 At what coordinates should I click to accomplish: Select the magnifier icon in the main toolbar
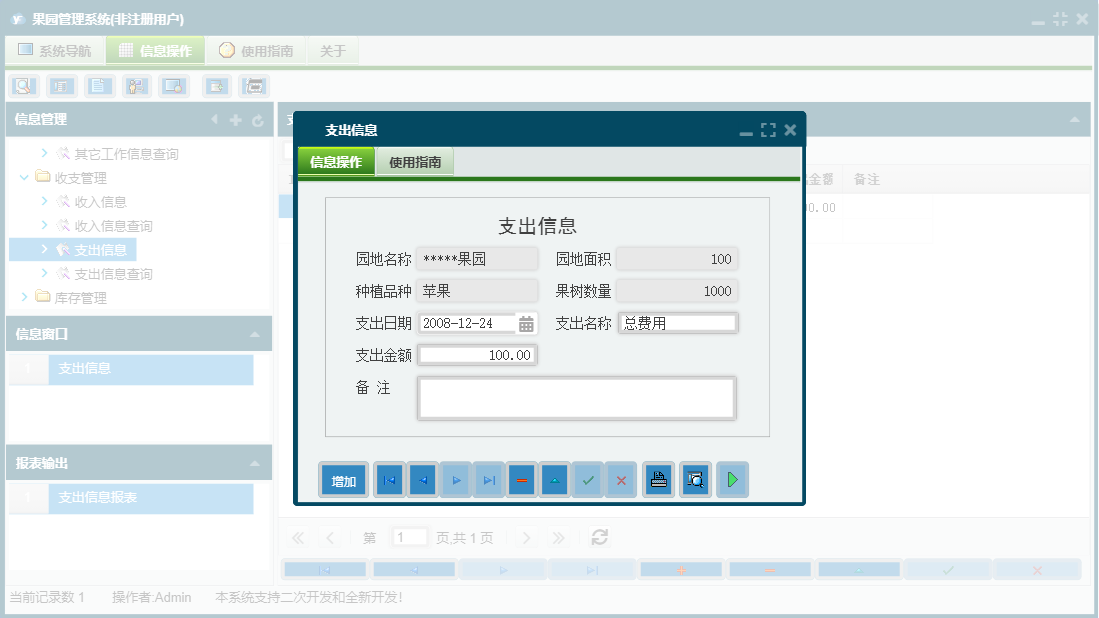click(22, 86)
